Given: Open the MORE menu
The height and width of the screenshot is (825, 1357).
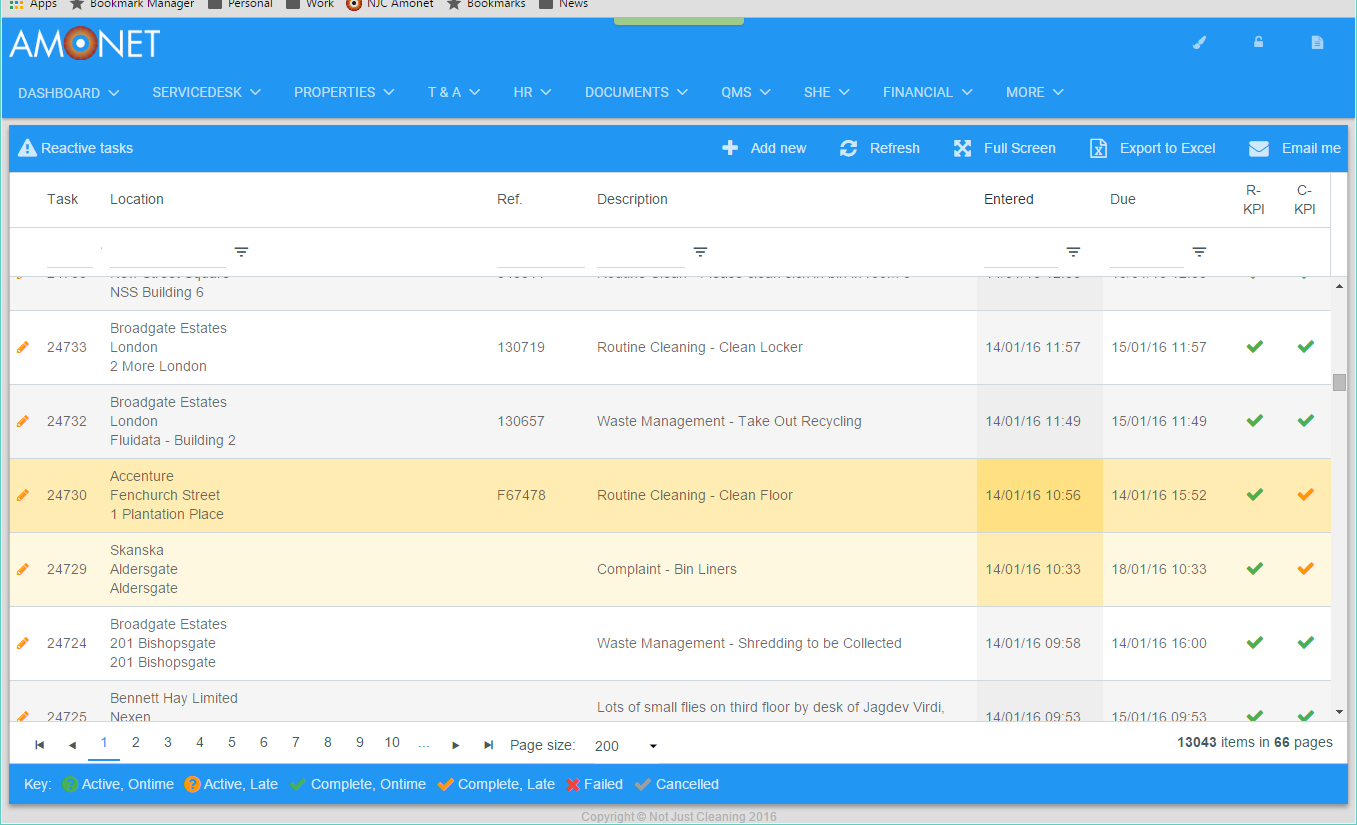Looking at the screenshot, I should point(1035,92).
